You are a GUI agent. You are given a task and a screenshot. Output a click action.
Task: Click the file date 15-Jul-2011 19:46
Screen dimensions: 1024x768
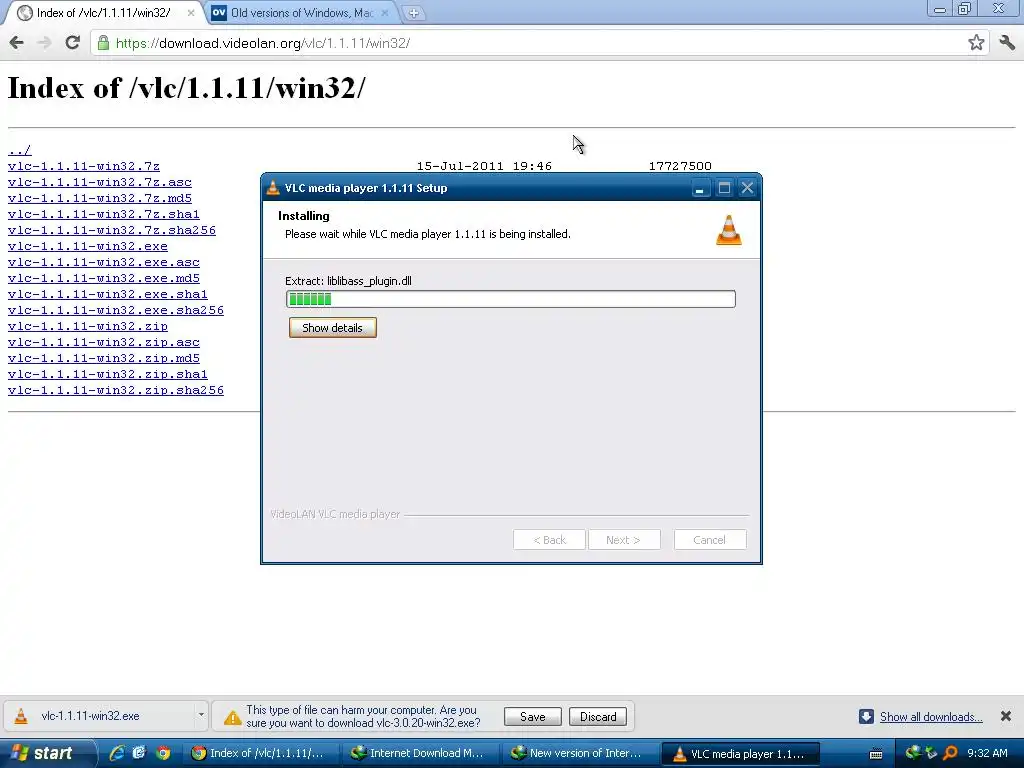pyautogui.click(x=485, y=167)
